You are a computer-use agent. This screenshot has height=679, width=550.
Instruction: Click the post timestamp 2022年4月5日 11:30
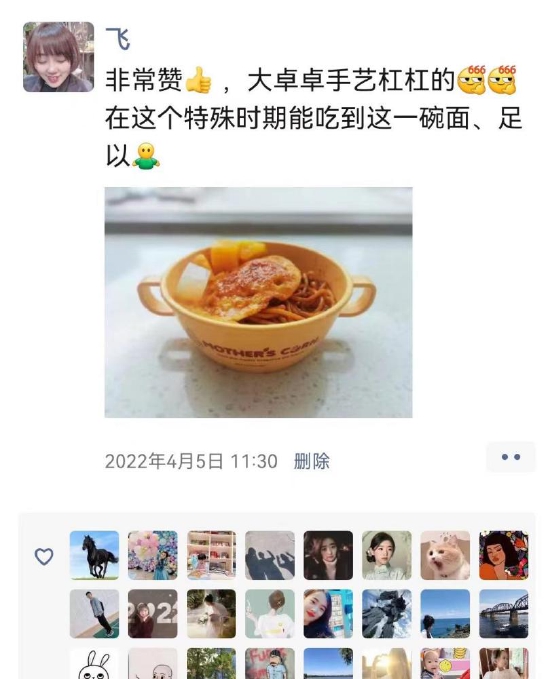coord(191,461)
